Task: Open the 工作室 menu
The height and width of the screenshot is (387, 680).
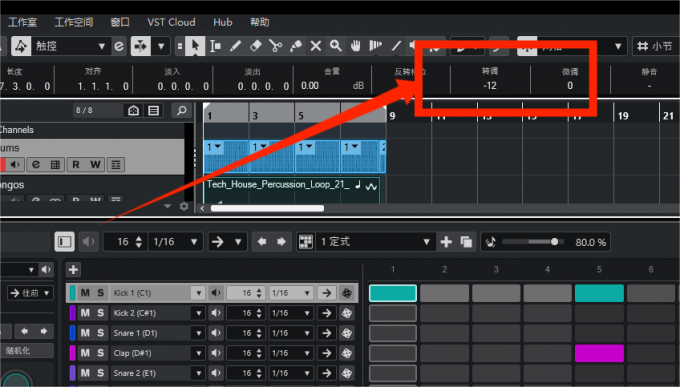Action: (23, 22)
